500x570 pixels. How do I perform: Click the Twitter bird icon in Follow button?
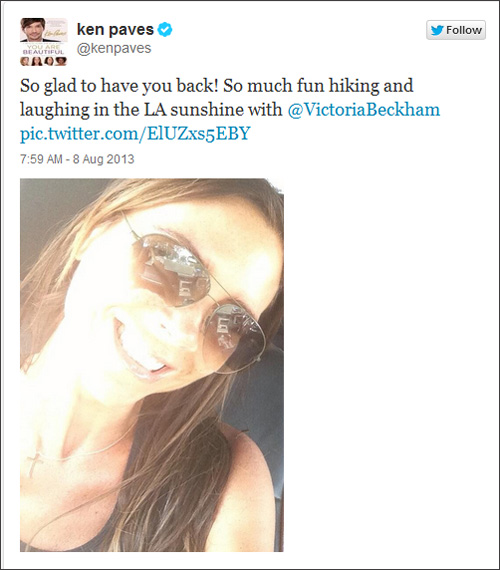pyautogui.click(x=437, y=30)
